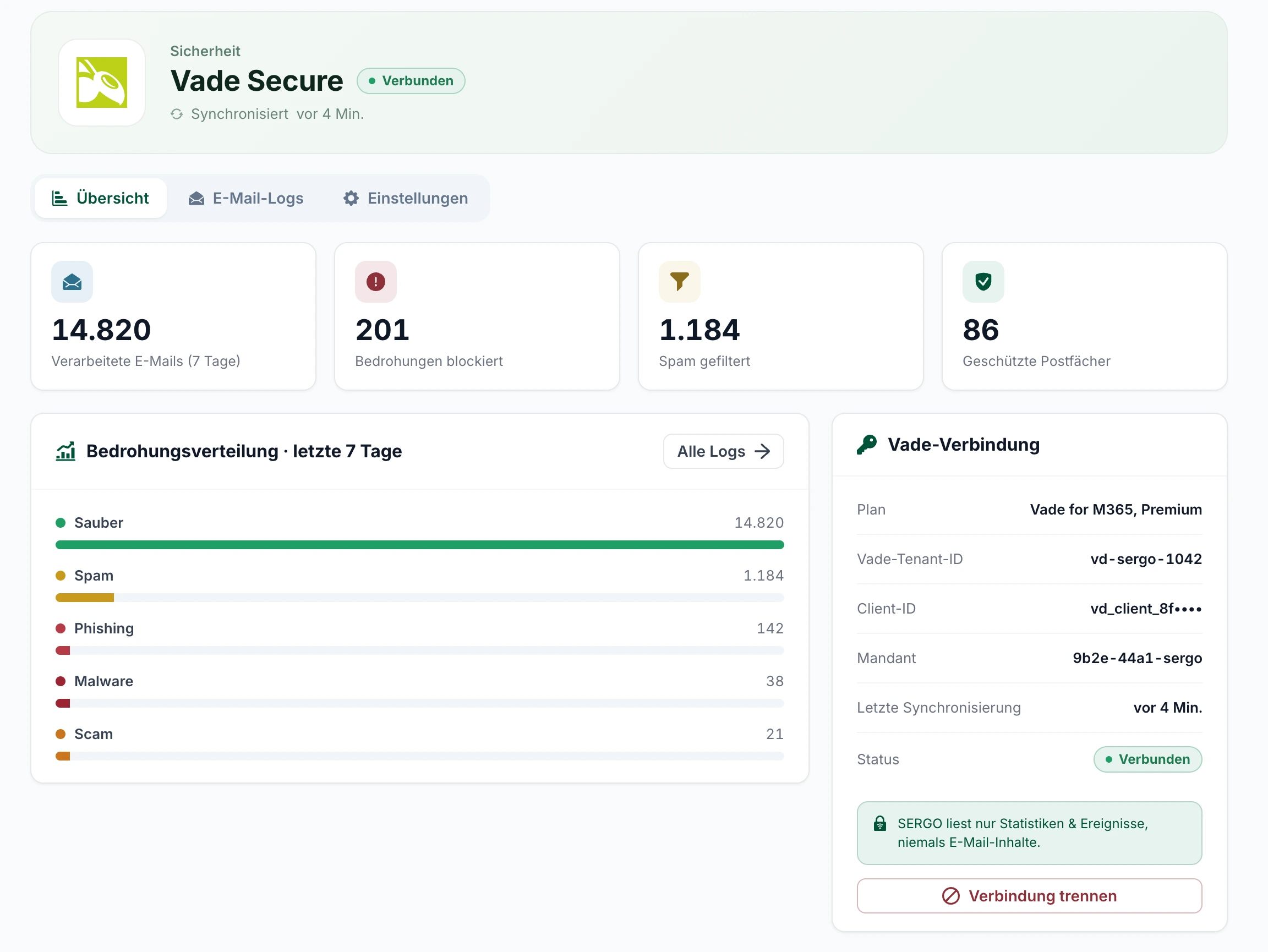
Task: Select the 201 blocked threats value
Action: click(x=382, y=330)
